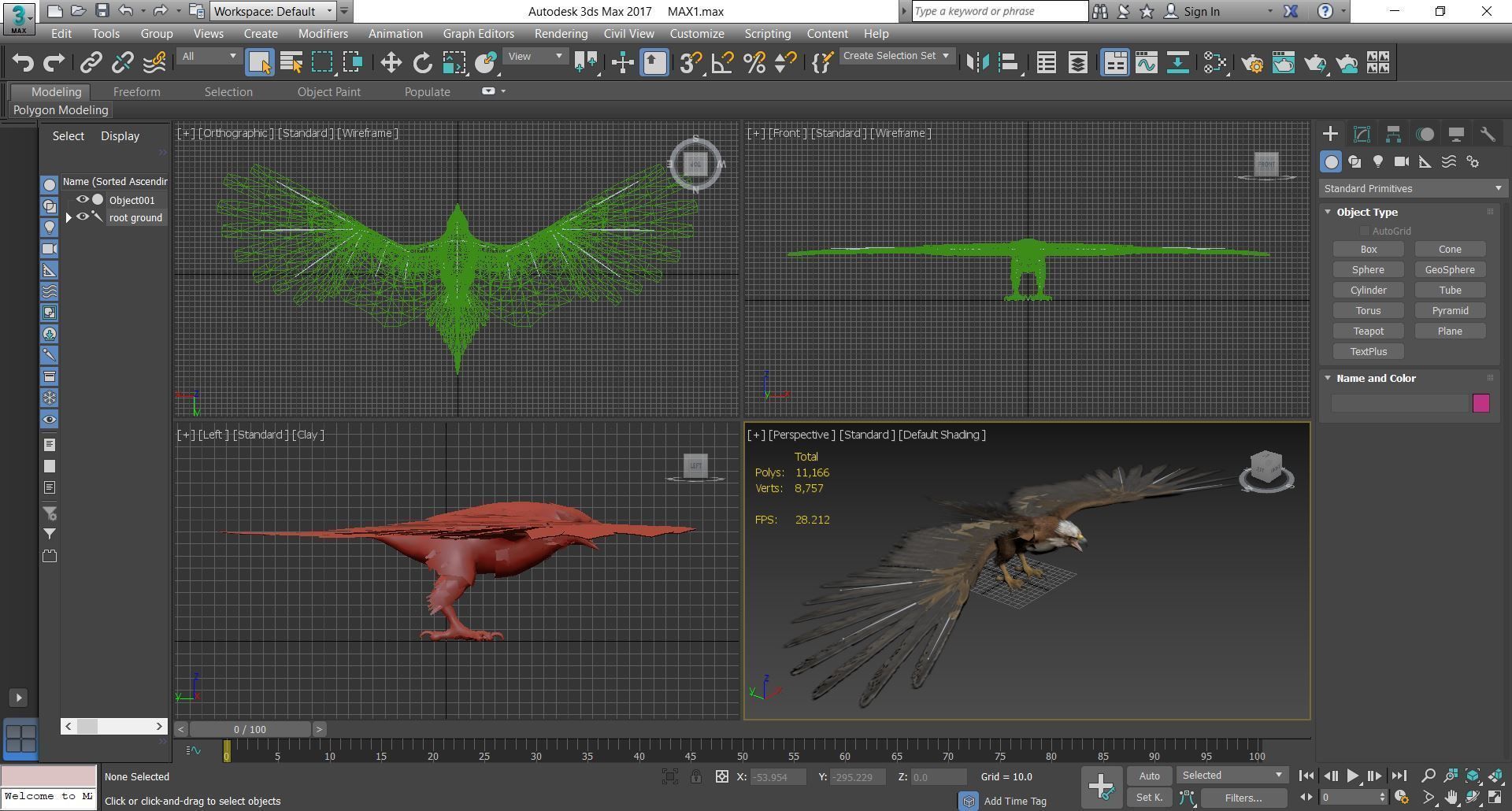Click the Unlink Selection tool
Screen dimensions: 1512x811
pyautogui.click(x=123, y=62)
